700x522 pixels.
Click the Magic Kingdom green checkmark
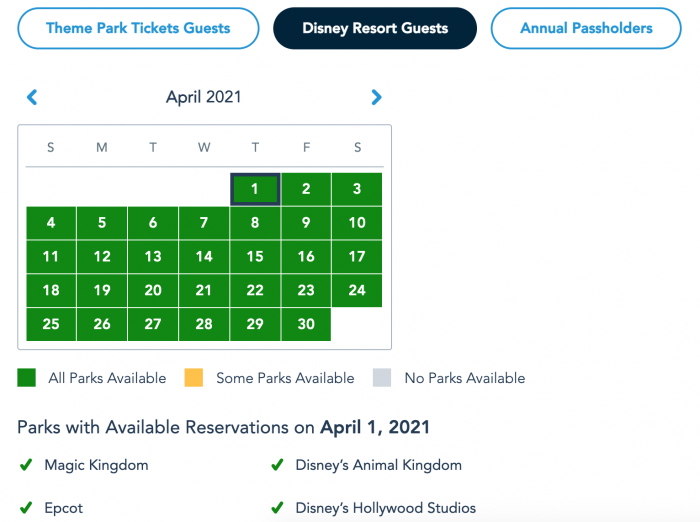(x=26, y=465)
